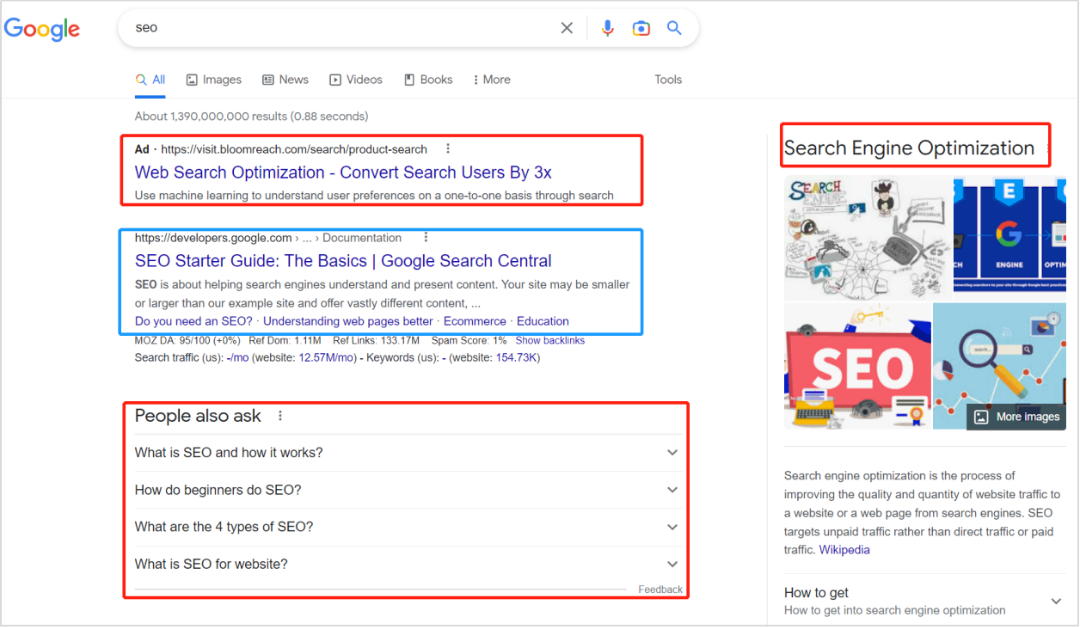Click the blue magnifier search button
This screenshot has height=627, width=1080.
(x=674, y=28)
